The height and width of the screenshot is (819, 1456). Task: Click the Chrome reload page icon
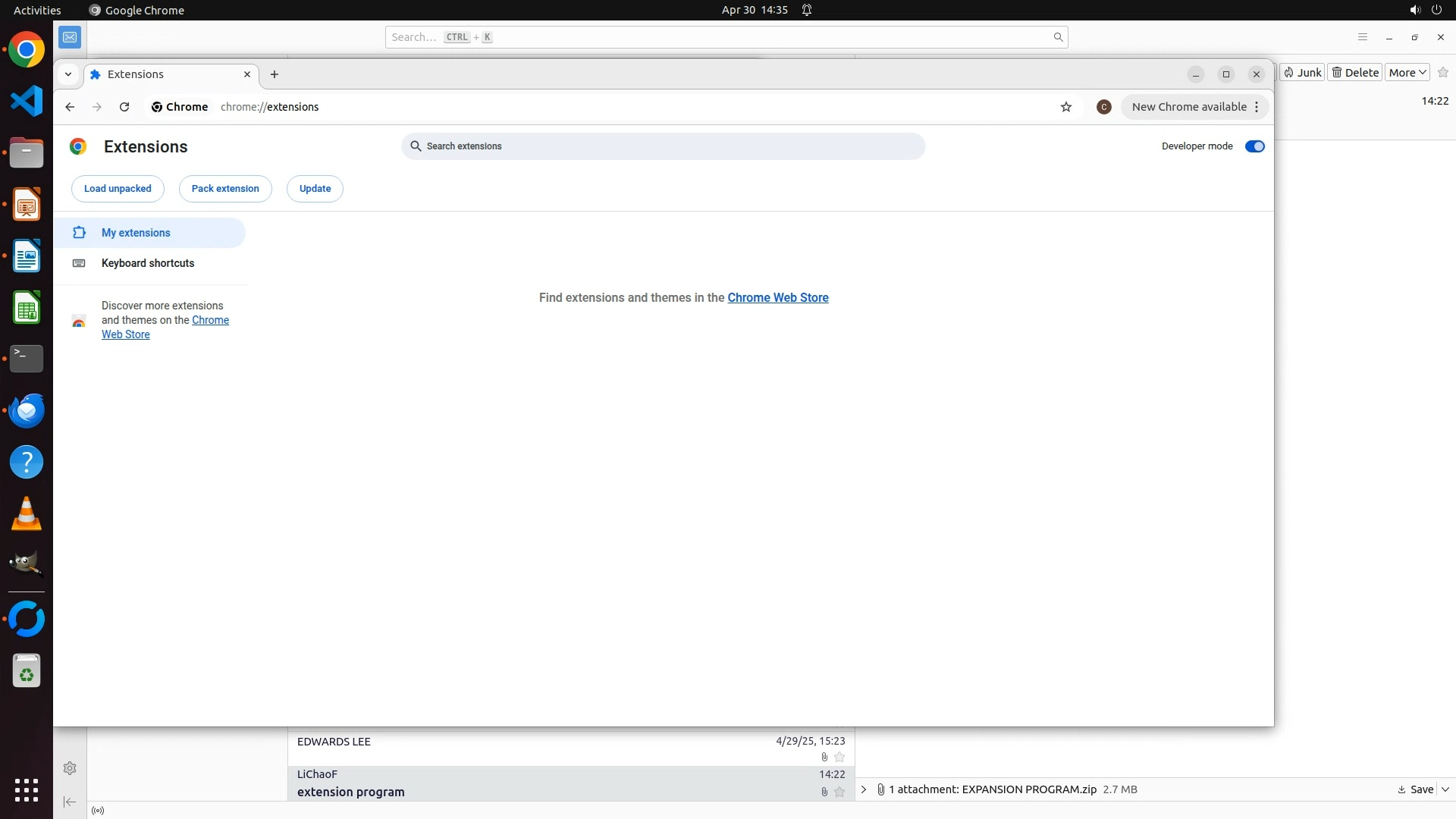pos(124,107)
